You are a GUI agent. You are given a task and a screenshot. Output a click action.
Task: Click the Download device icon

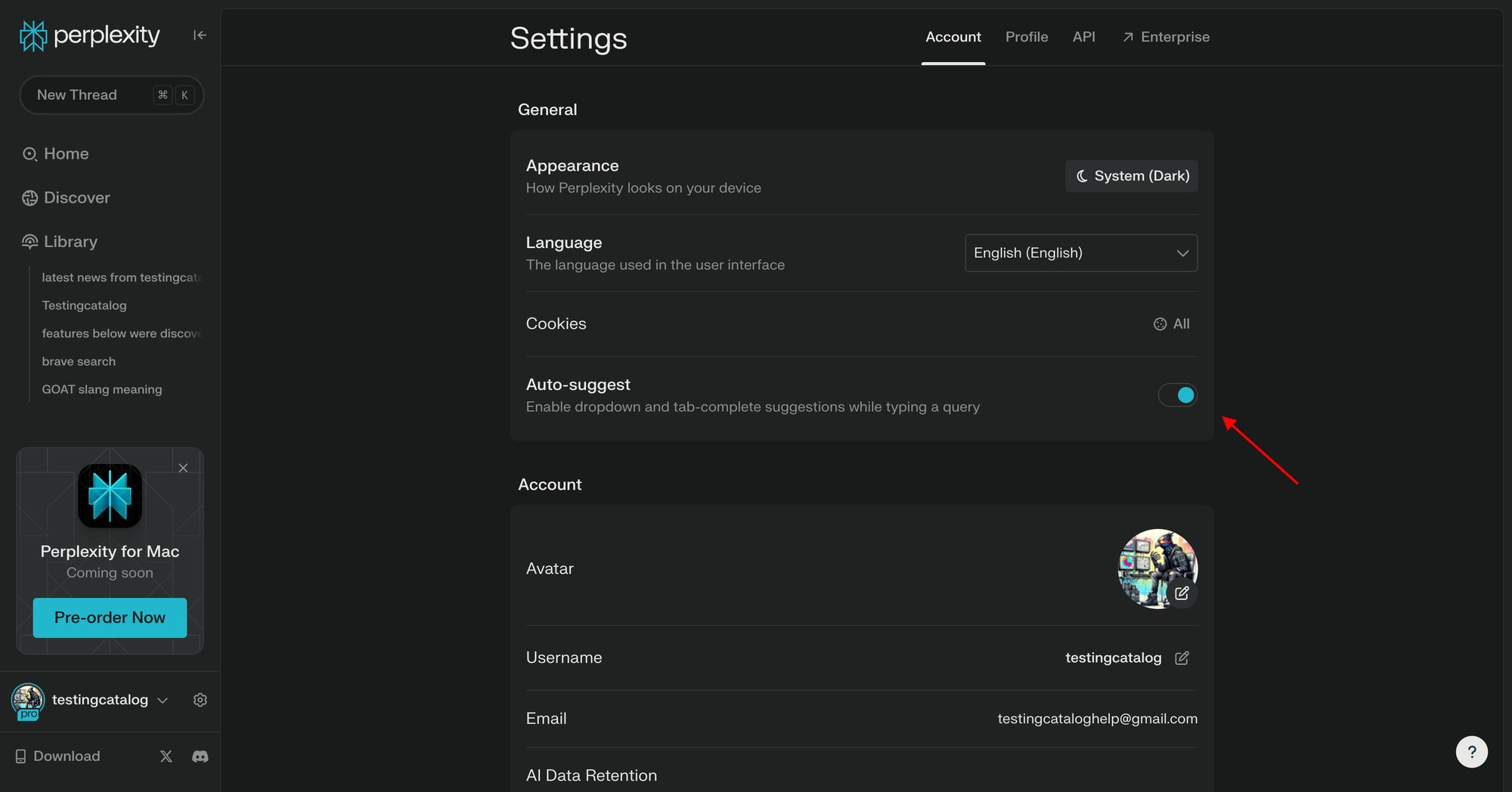coord(20,756)
